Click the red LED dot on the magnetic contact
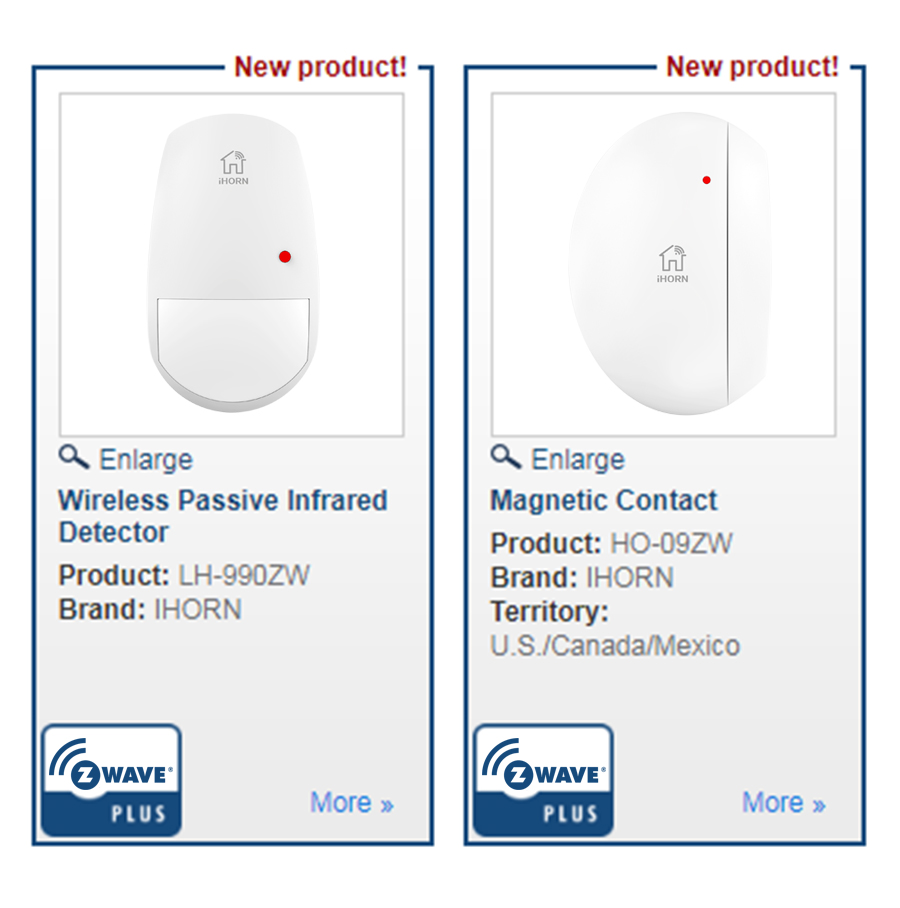This screenshot has width=900, height=908. [707, 180]
